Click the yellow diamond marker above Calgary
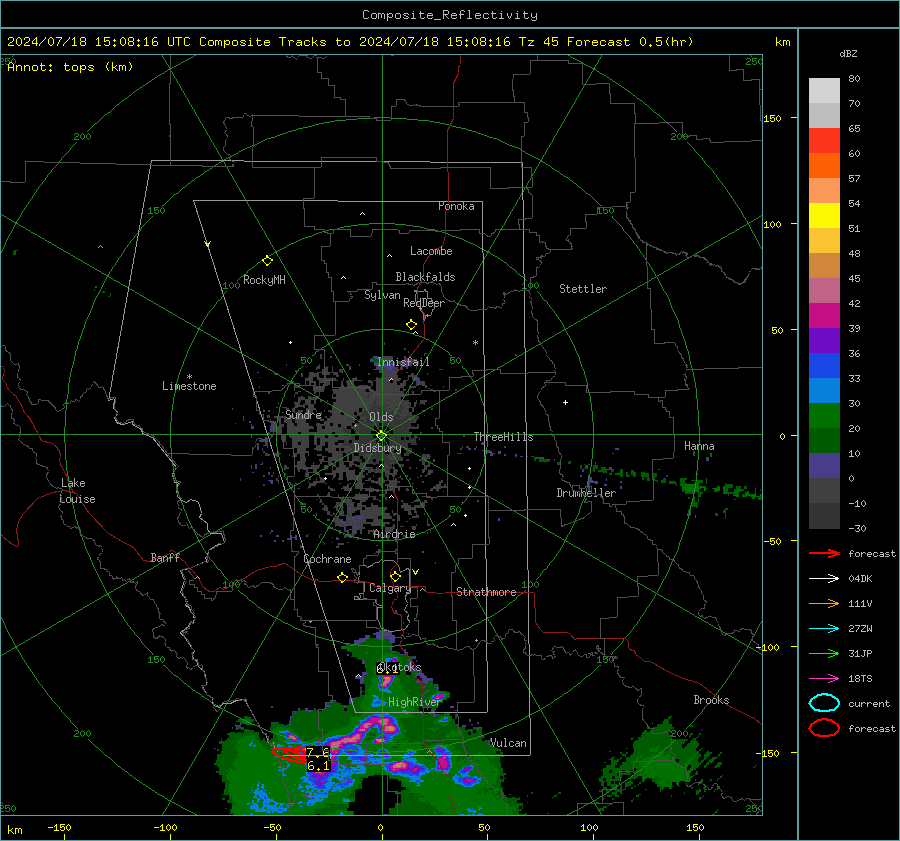 coord(395,576)
